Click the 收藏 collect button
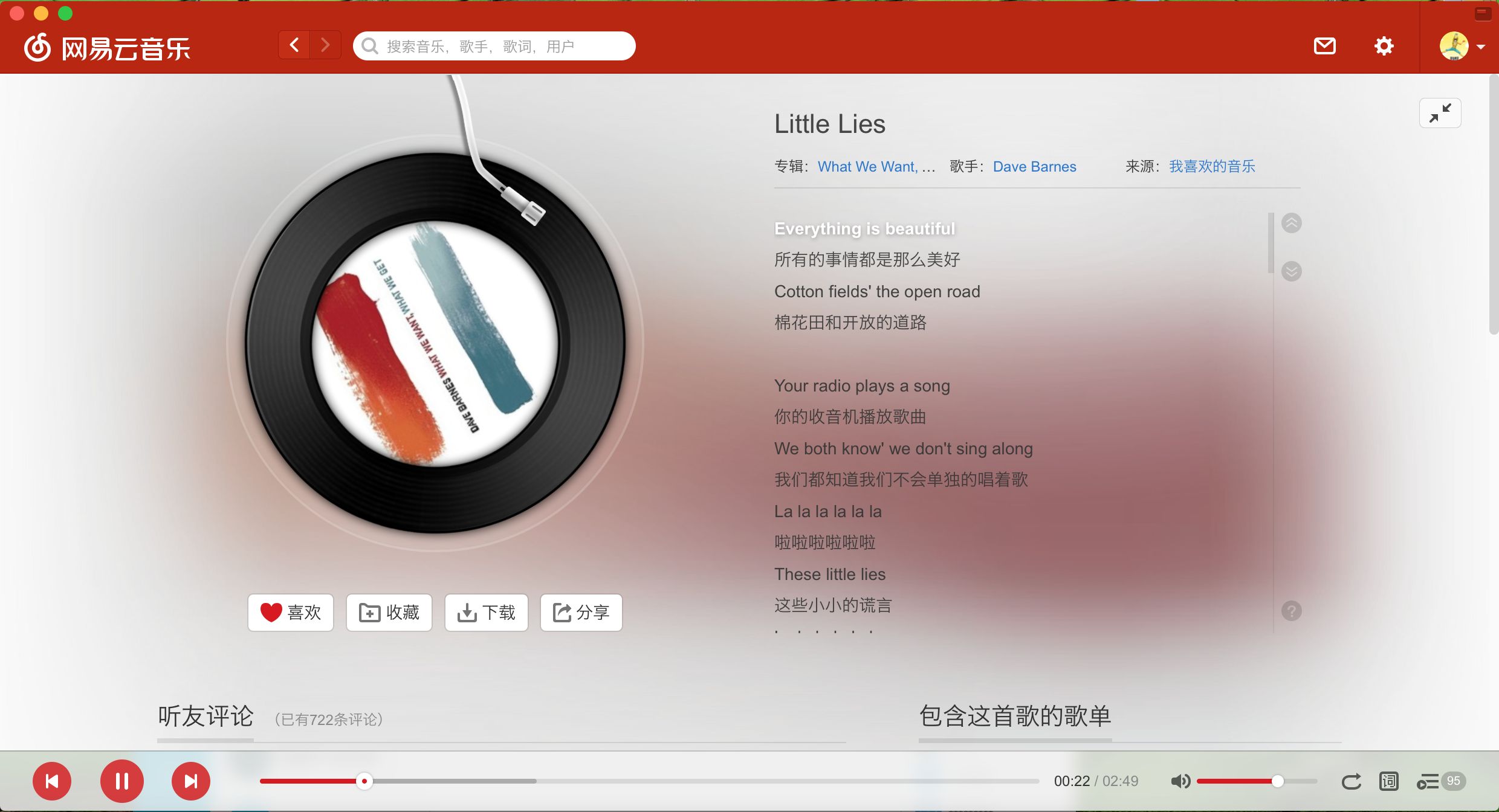 tap(389, 613)
